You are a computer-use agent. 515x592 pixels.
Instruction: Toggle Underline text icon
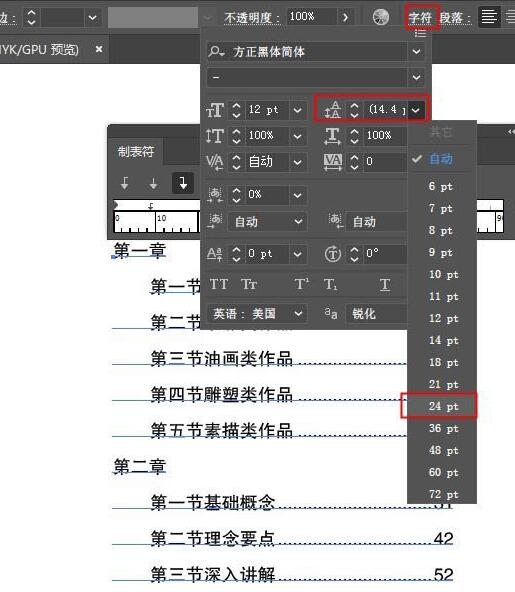click(385, 284)
